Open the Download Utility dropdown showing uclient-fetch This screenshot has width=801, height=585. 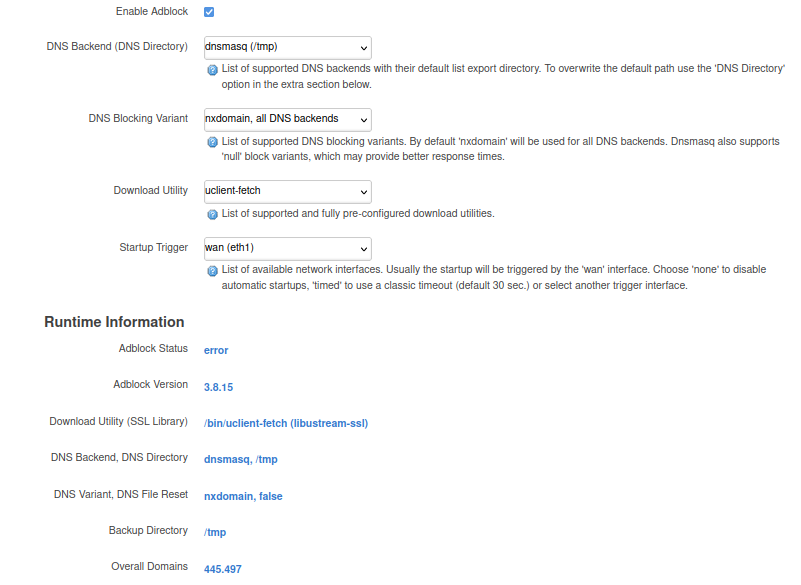pyautogui.click(x=288, y=192)
